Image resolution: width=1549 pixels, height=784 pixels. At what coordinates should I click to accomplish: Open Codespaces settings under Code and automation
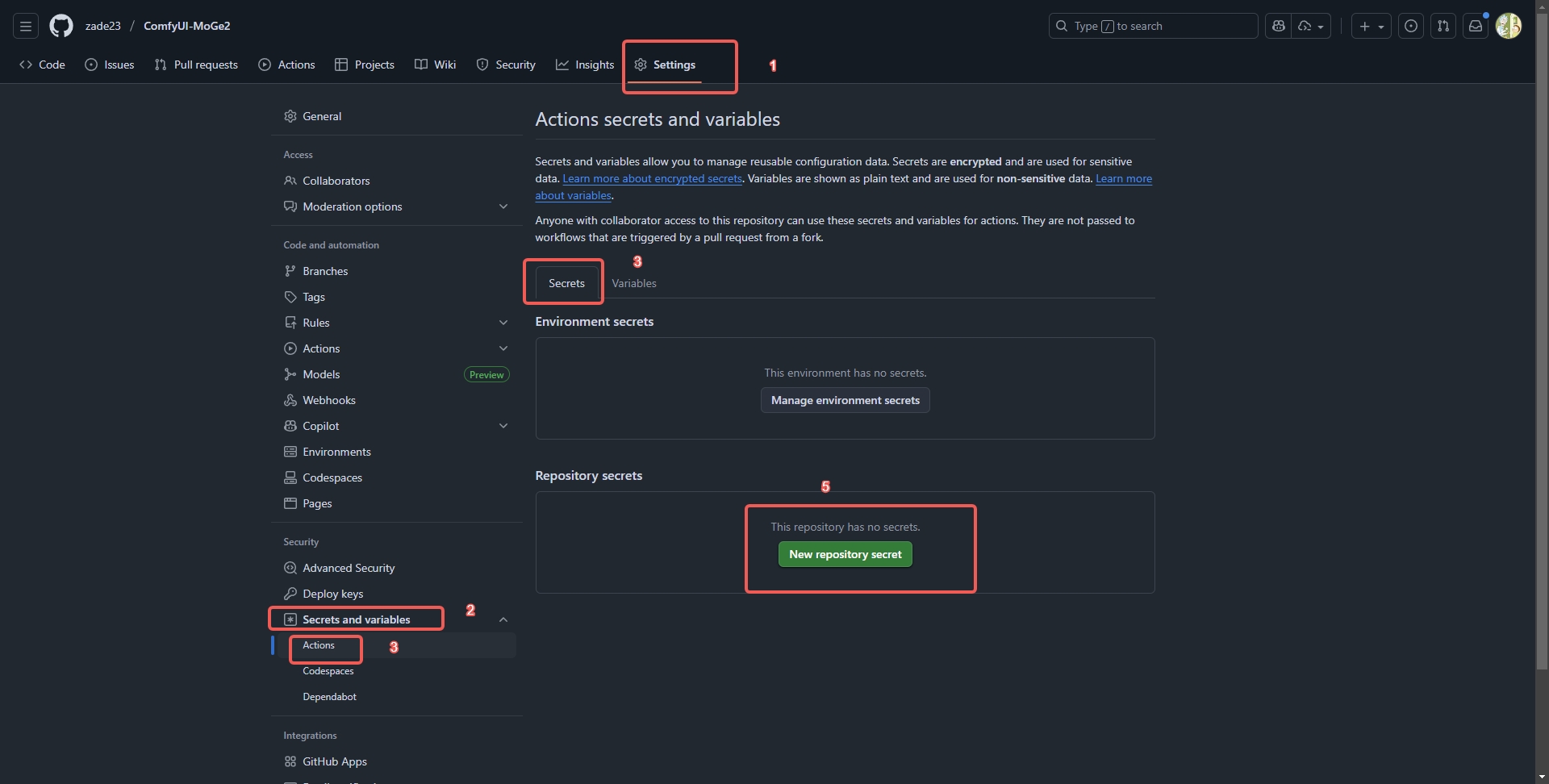(x=397, y=477)
